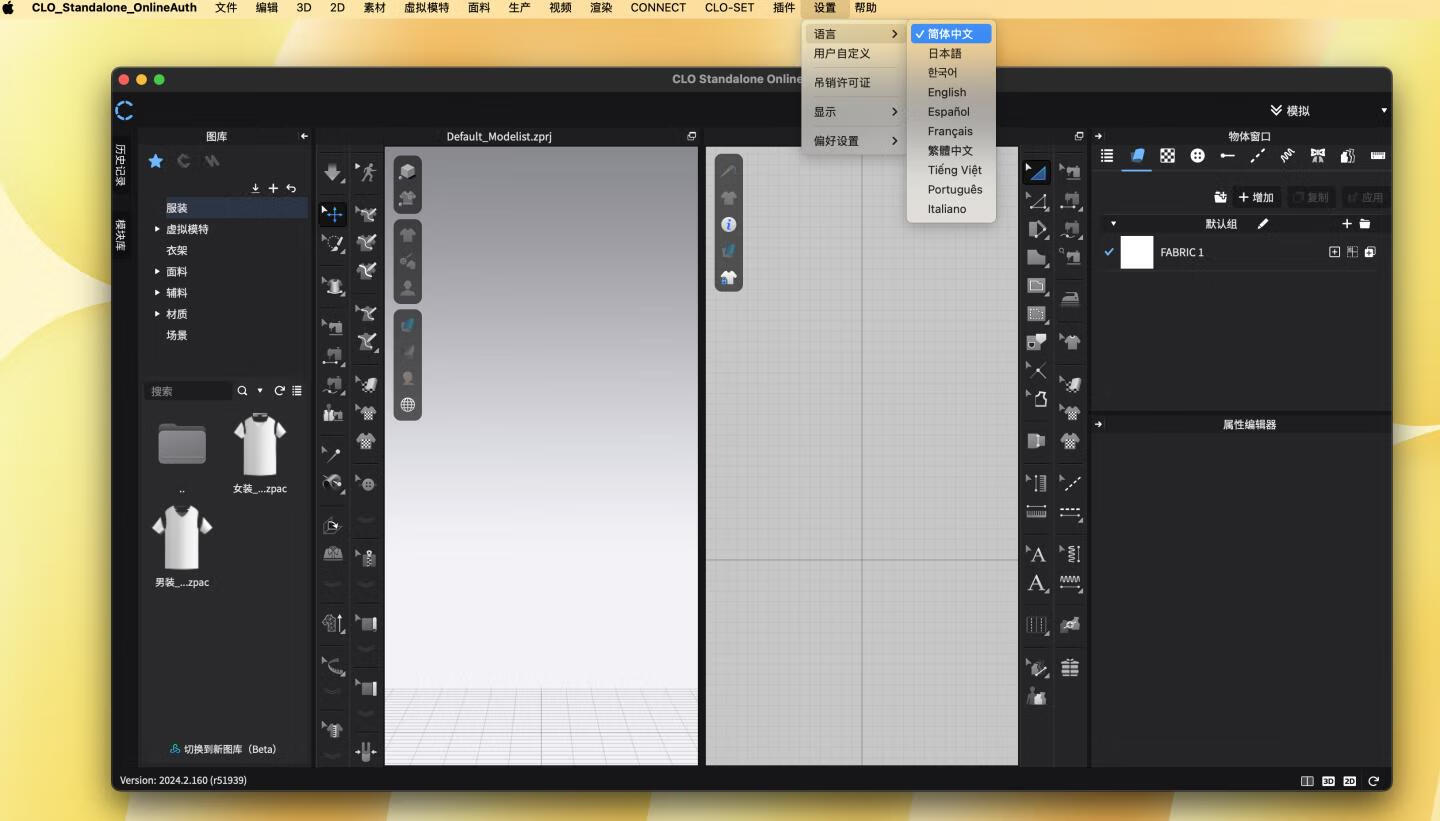Screen dimensions: 1440x821
Task: Uncheck the FABRIC 1 checkbox
Action: [1108, 252]
